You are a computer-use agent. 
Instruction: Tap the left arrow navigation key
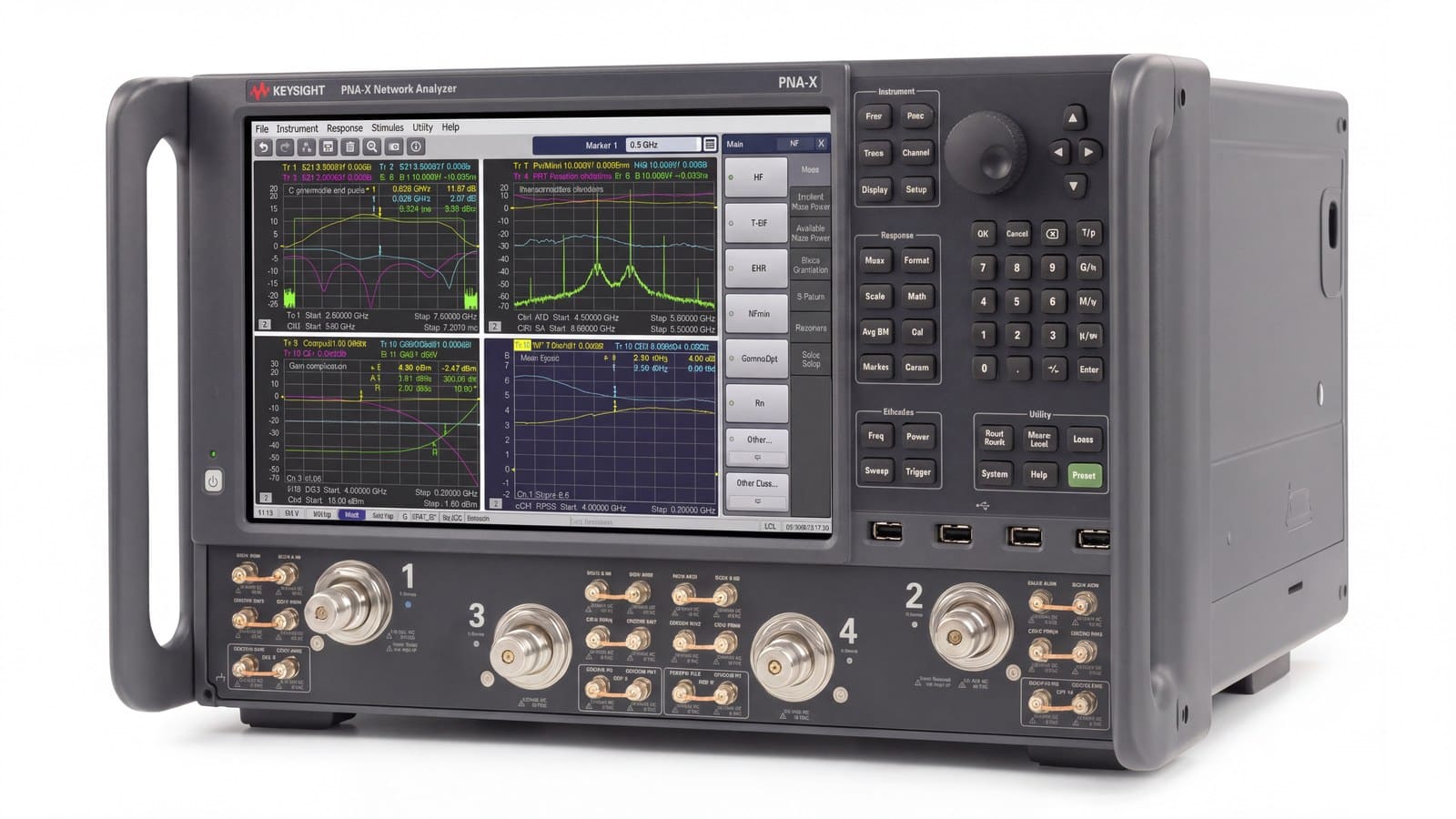(x=1057, y=152)
